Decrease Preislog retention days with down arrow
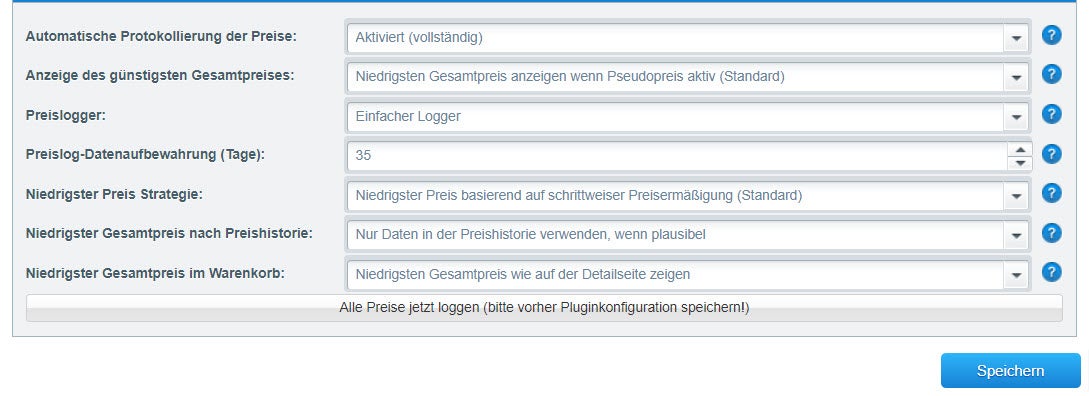Screen dimensions: 1089x396 click(x=1020, y=163)
